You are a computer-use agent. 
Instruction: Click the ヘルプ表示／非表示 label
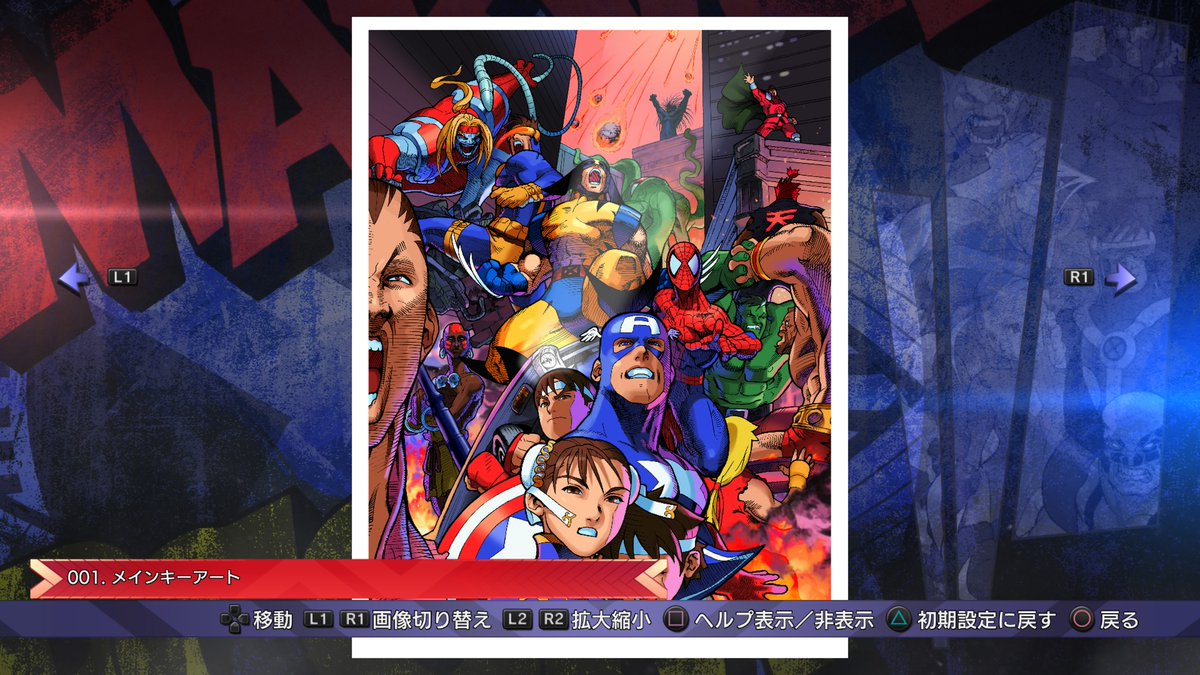783,620
